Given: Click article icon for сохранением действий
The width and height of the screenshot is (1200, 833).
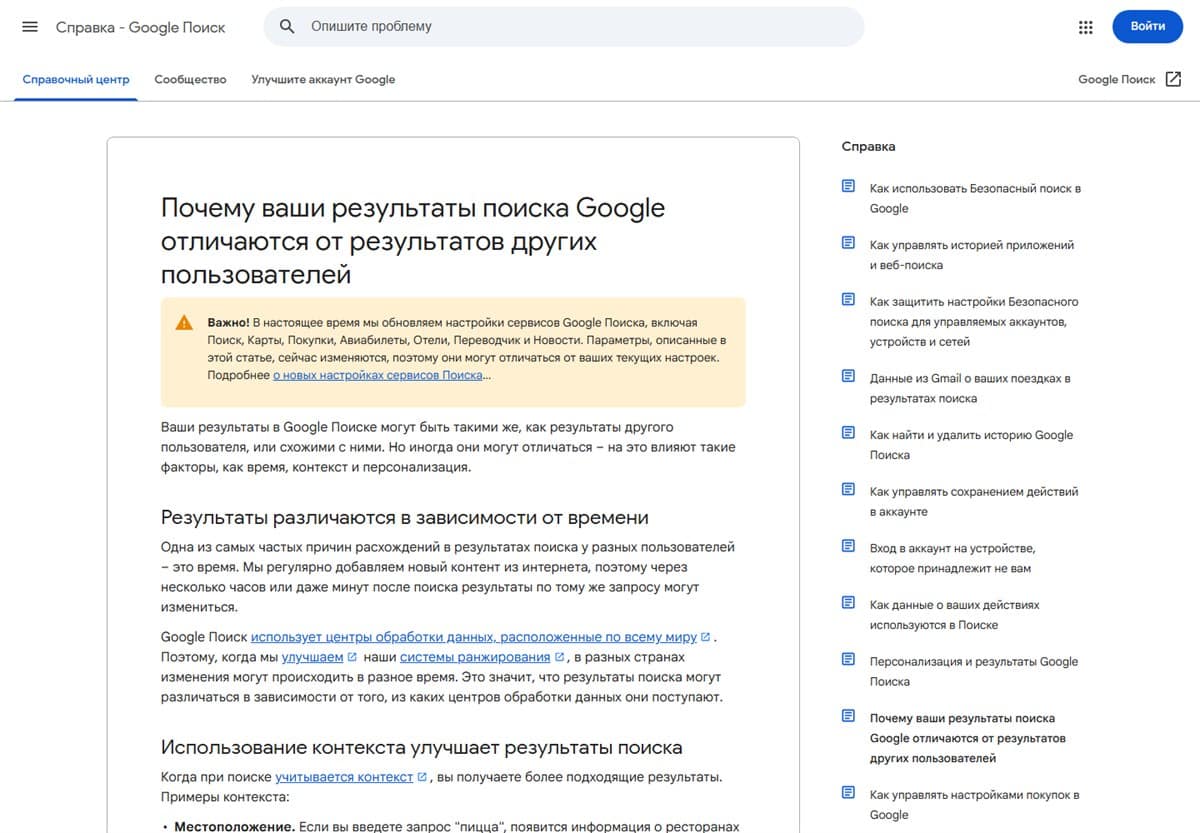Looking at the screenshot, I should tap(848, 489).
